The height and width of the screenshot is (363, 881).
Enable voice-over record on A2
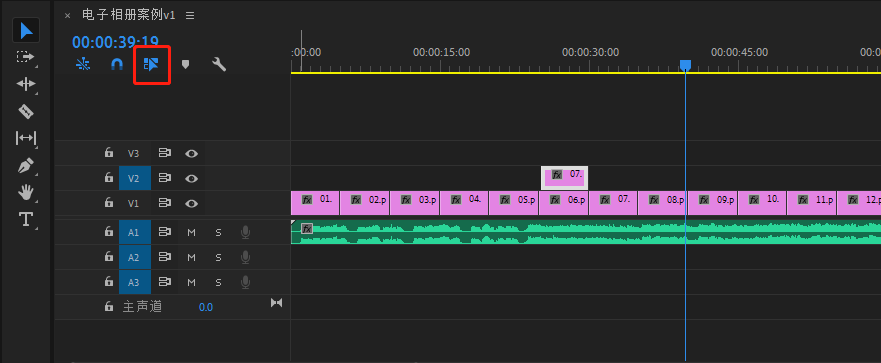(245, 257)
